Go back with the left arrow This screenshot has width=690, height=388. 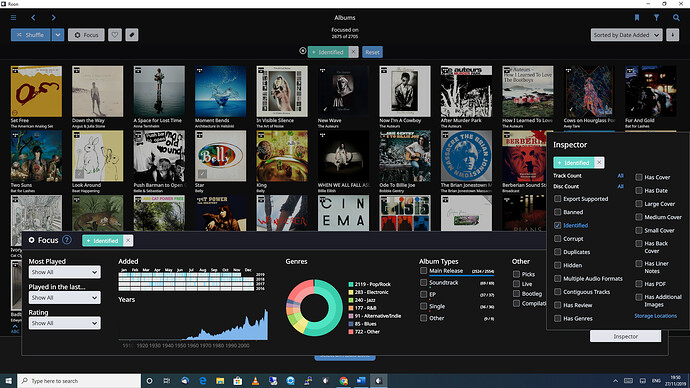[33, 18]
